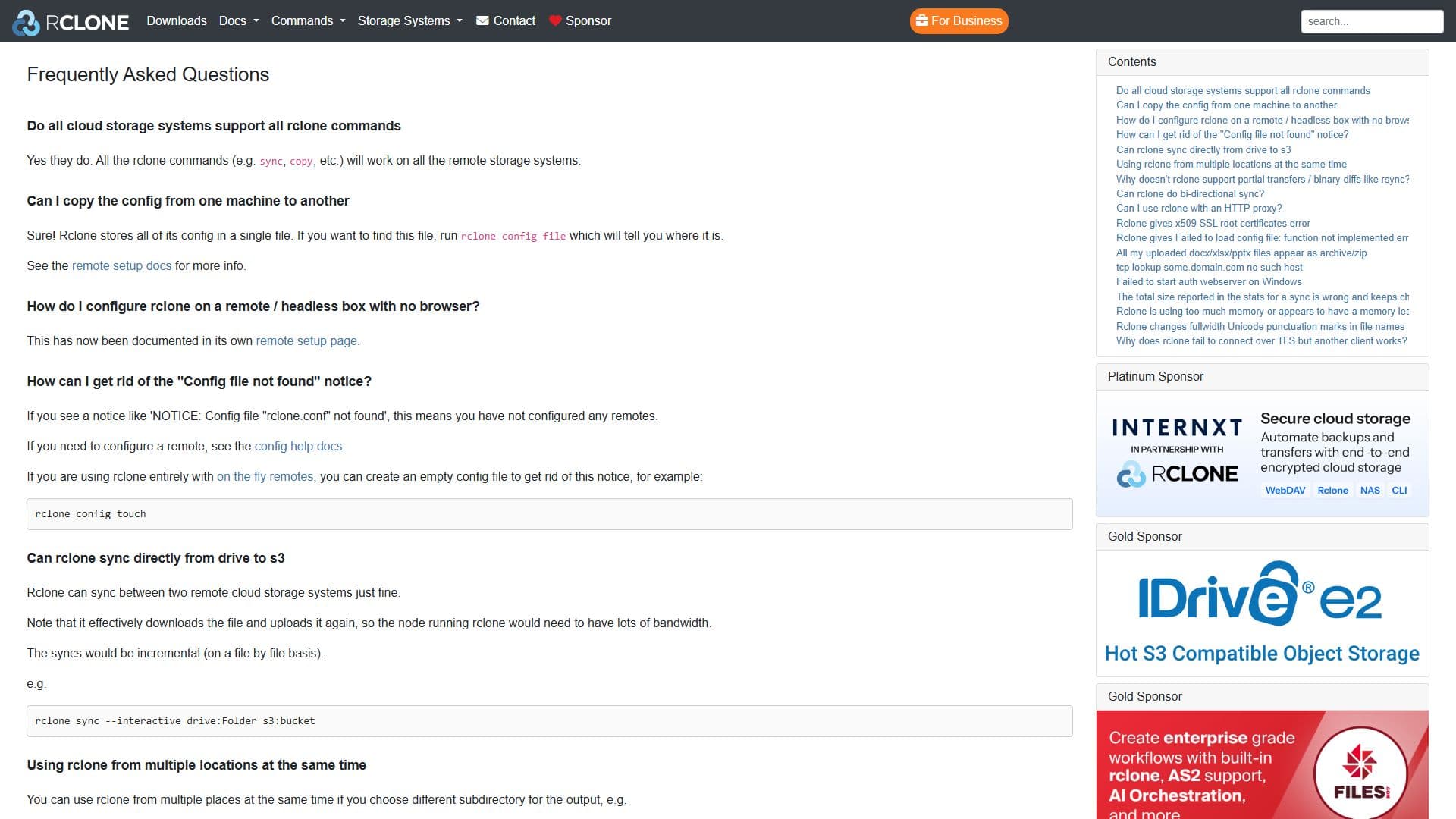Jump to 'Do all cloud storage systems support' in Contents
This screenshot has width=1456, height=819.
[1243, 91]
